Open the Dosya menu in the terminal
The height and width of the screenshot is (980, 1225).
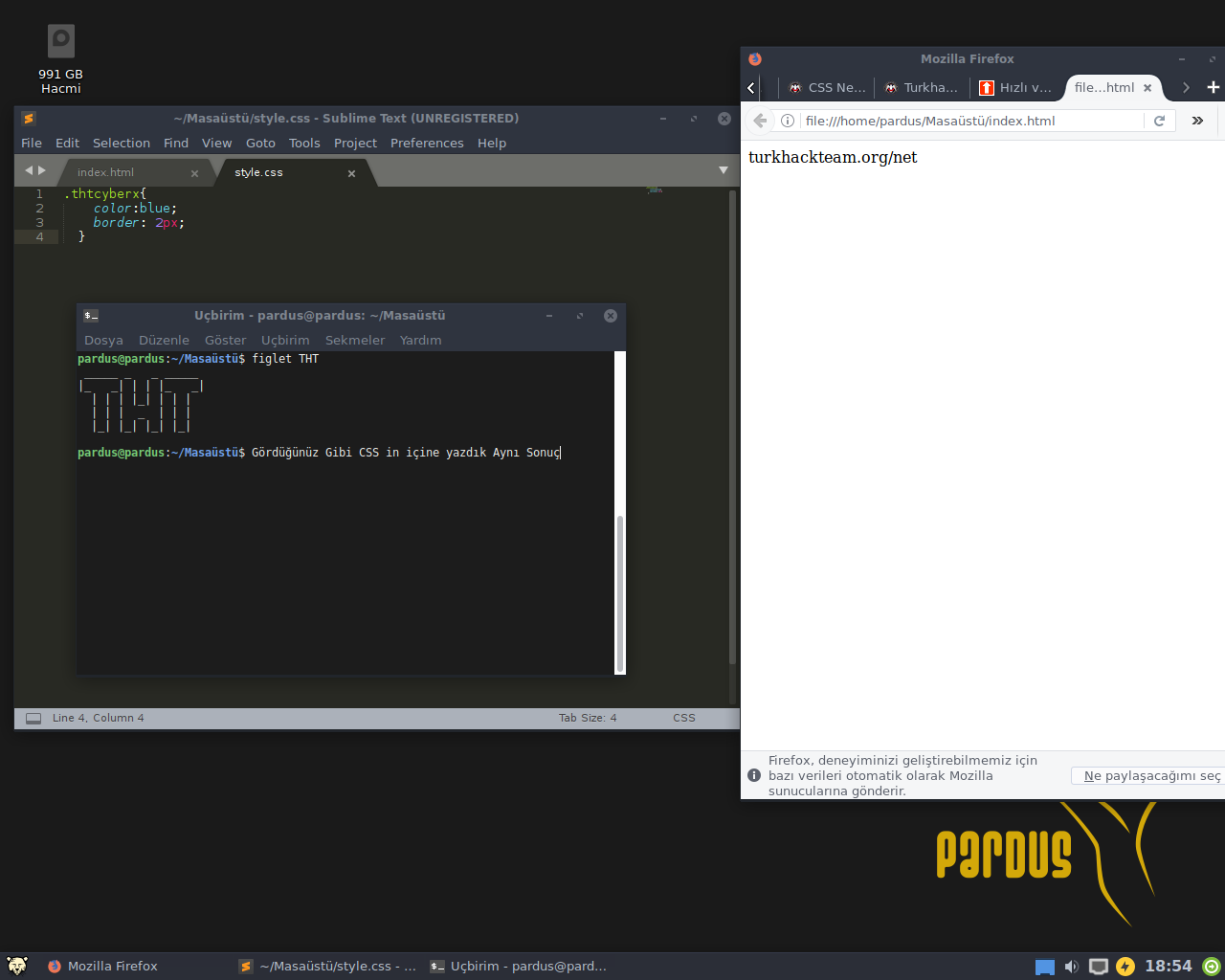pos(103,340)
